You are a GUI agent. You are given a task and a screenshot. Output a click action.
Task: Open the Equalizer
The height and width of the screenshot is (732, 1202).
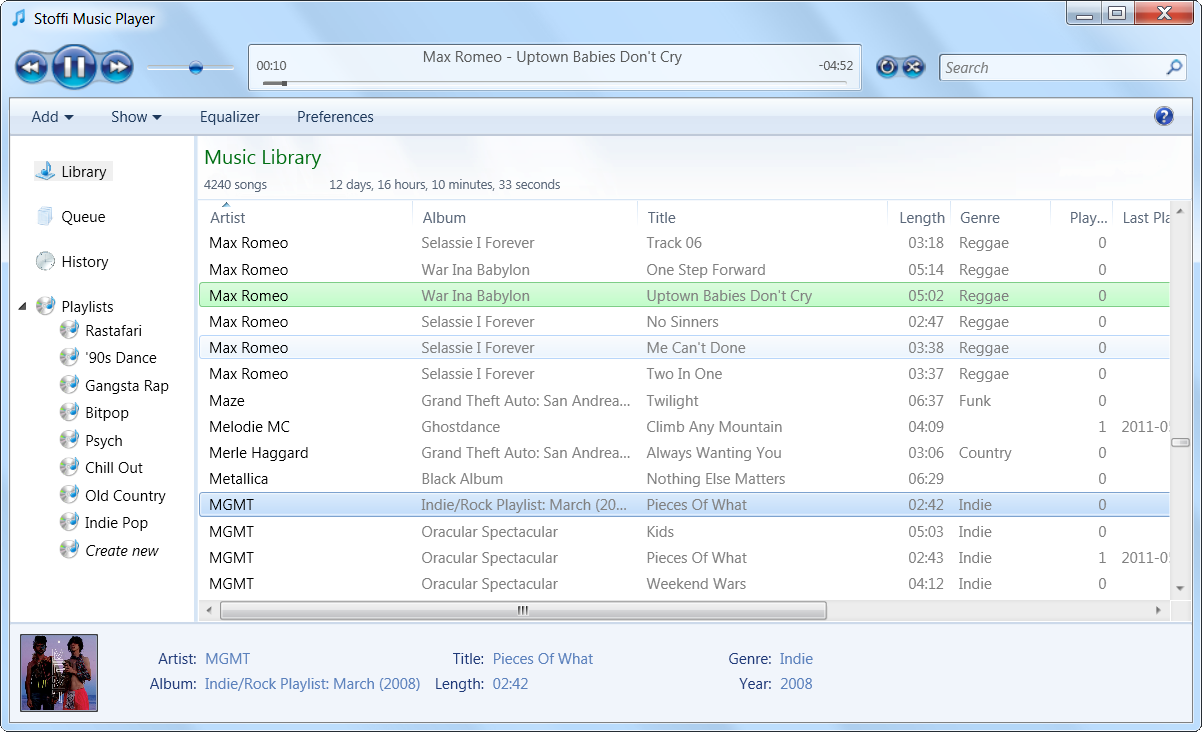tap(230, 117)
